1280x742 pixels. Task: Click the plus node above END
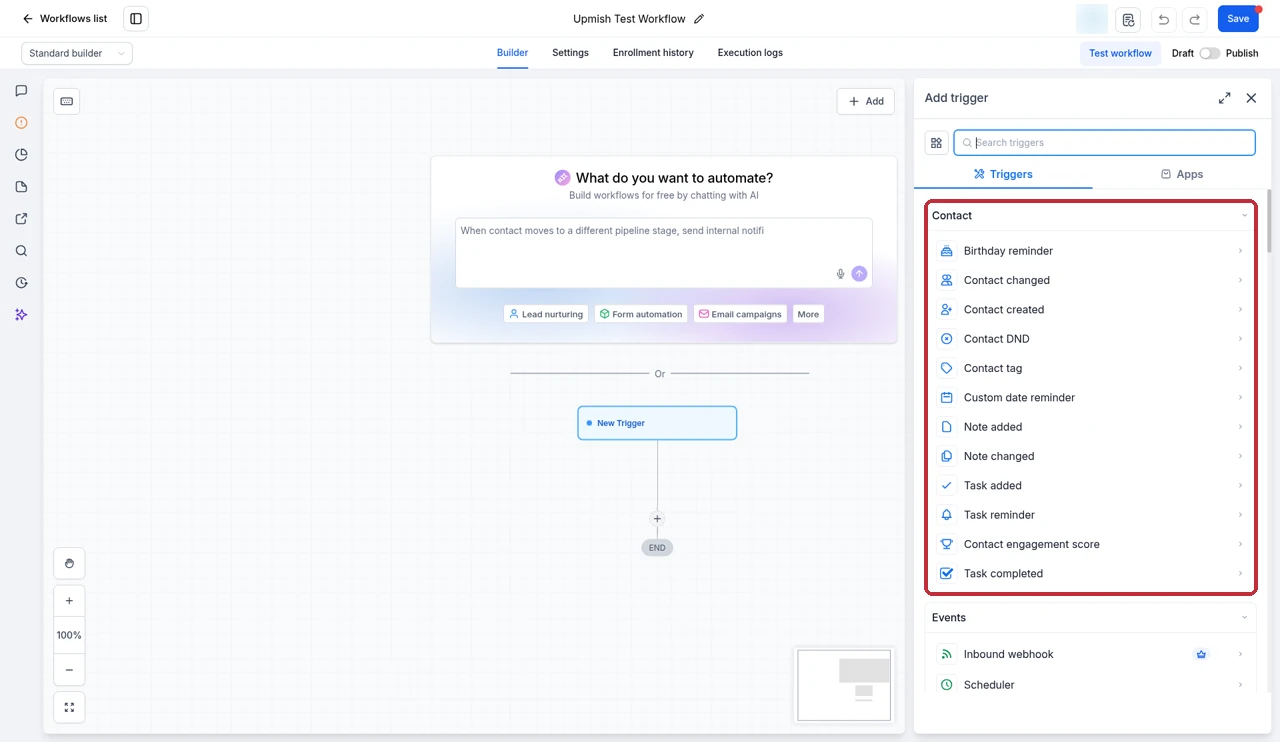(x=657, y=519)
